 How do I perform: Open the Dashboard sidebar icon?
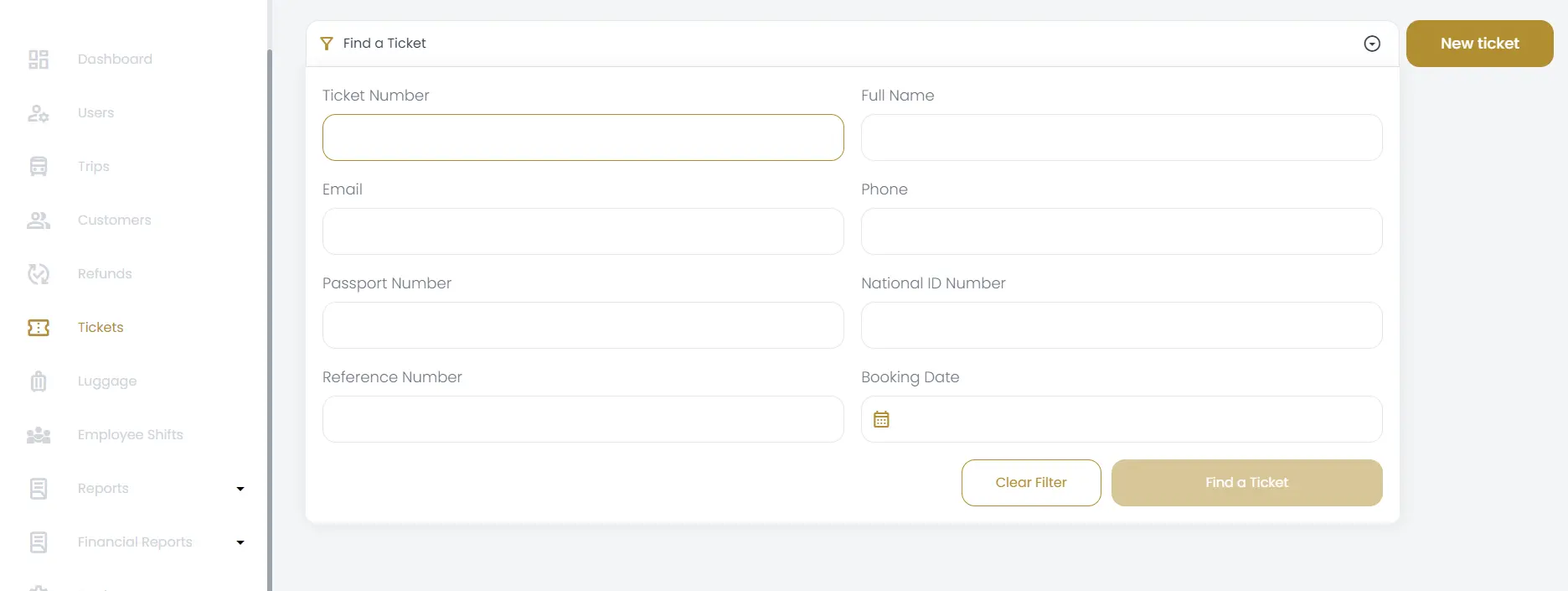[38, 59]
